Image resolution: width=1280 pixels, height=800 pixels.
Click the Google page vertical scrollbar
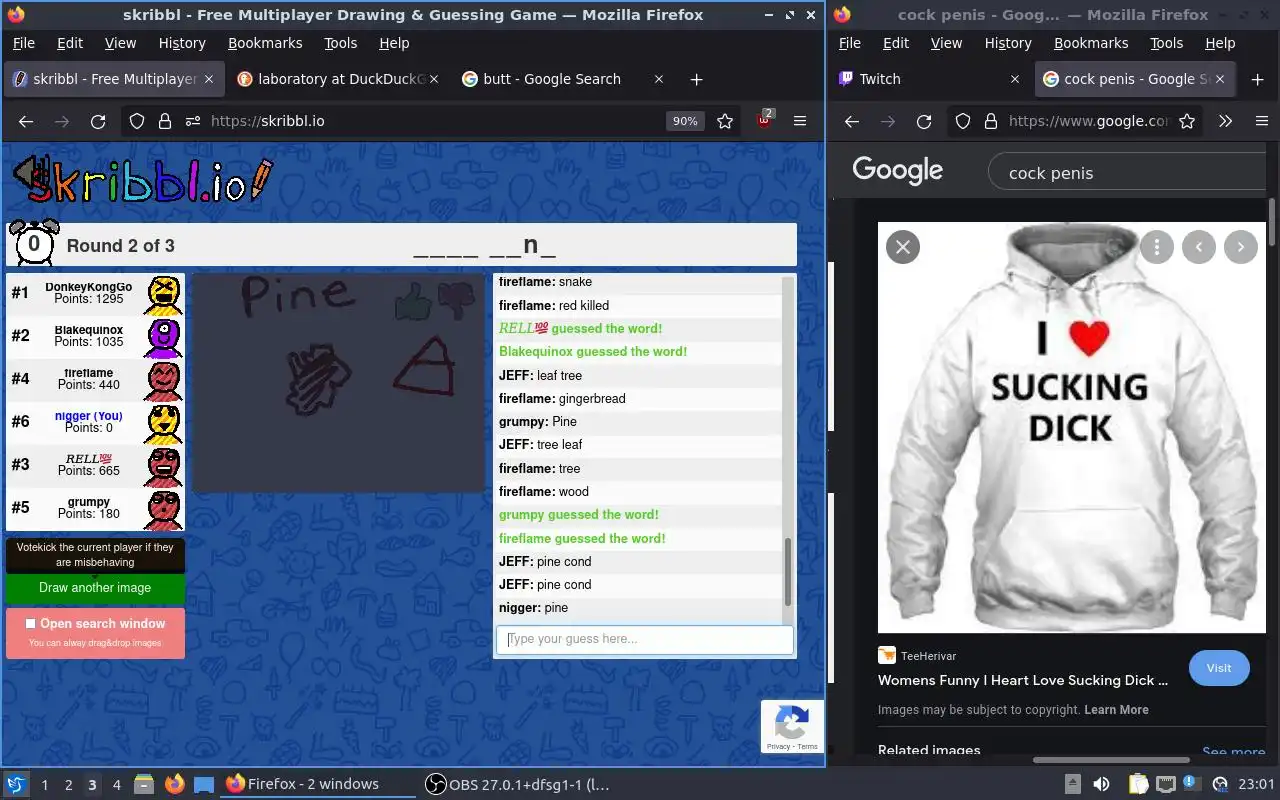pyautogui.click(x=1272, y=222)
